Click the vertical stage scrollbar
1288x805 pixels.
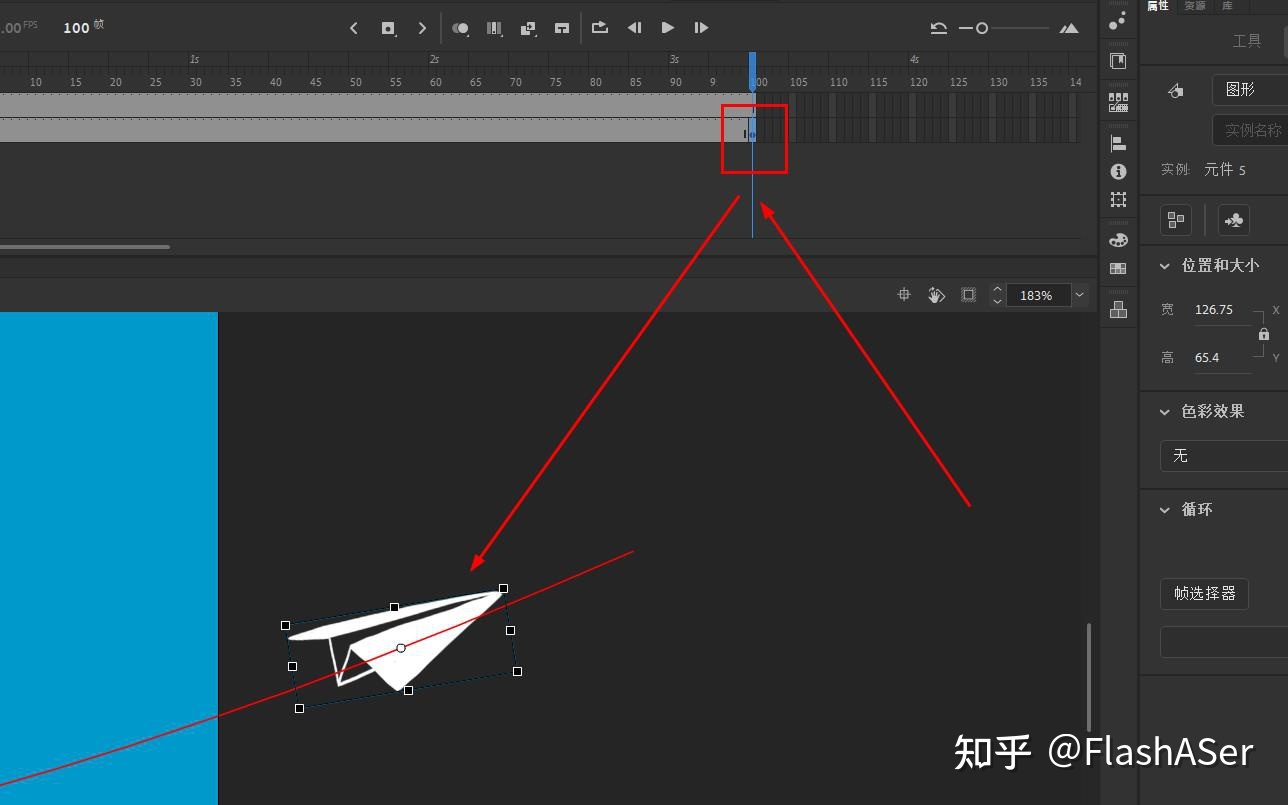pyautogui.click(x=1089, y=677)
